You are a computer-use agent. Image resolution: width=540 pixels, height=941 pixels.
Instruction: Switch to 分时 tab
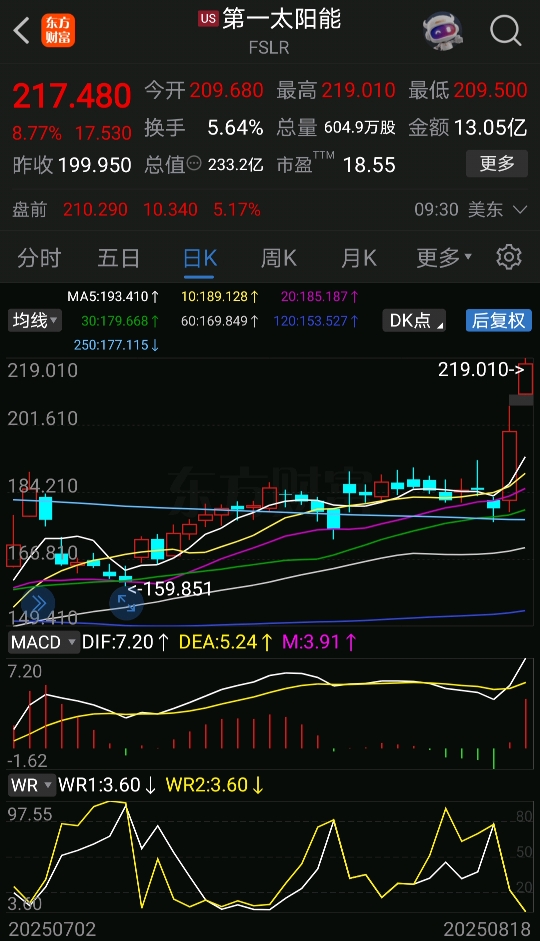(39, 258)
